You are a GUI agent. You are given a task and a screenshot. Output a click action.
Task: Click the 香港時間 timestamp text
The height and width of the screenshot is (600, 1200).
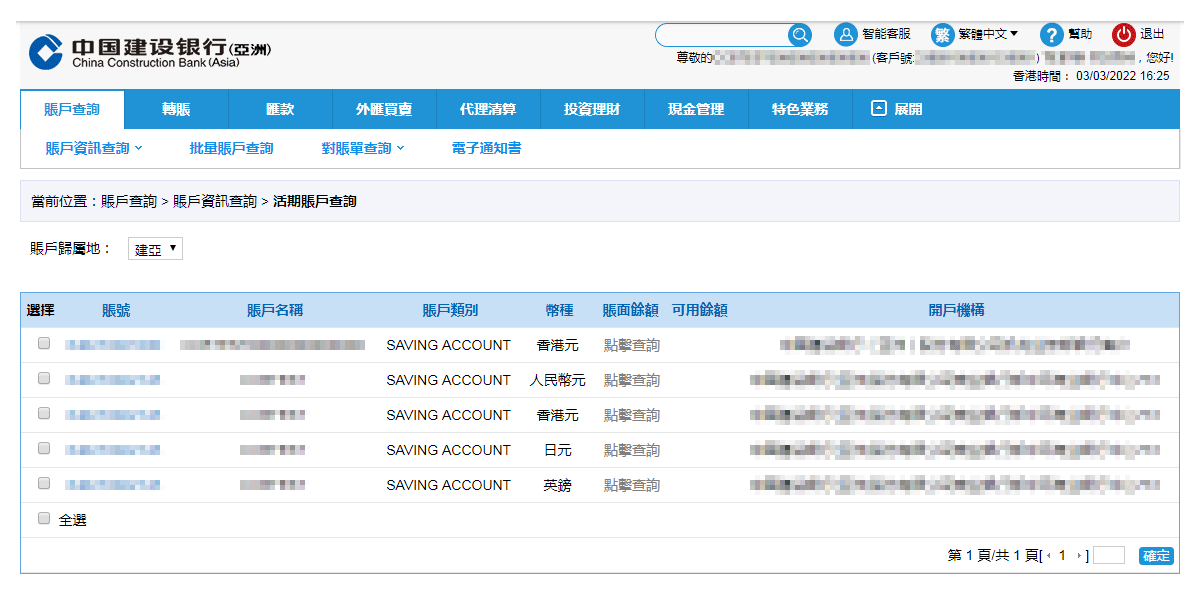tap(1091, 75)
